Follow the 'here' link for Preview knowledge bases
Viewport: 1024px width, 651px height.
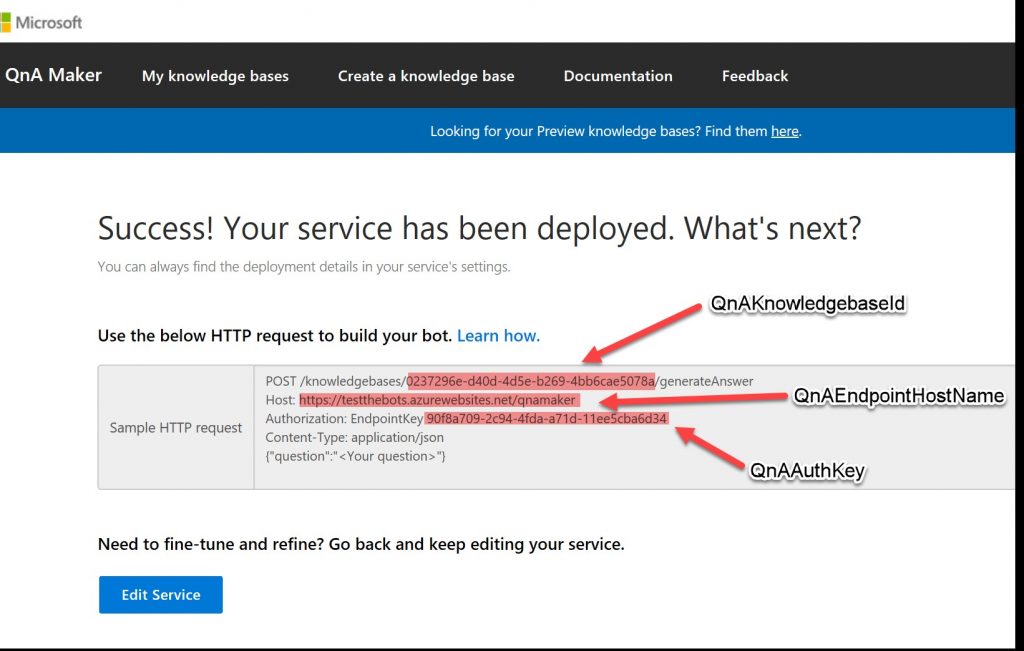tap(785, 131)
